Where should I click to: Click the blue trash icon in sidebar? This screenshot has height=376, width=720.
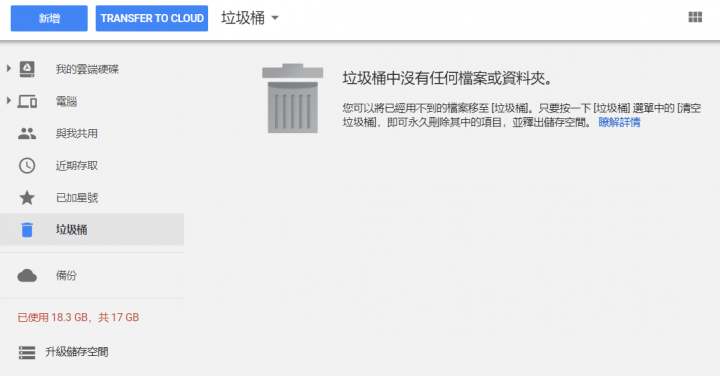tap(27, 230)
